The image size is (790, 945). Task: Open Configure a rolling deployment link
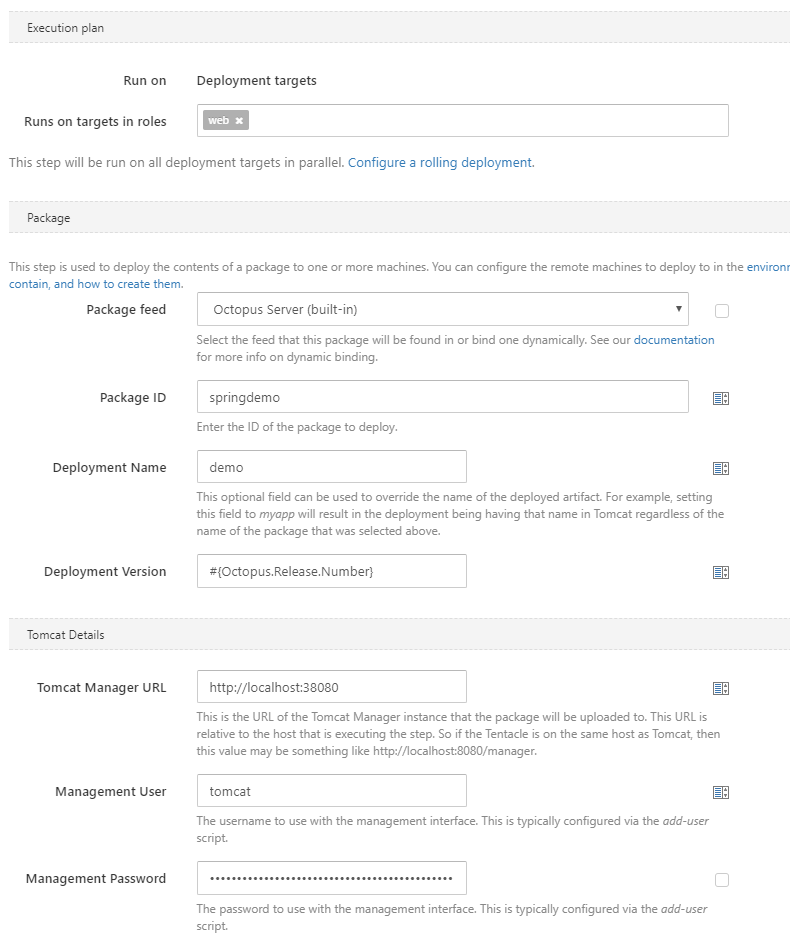coord(440,162)
